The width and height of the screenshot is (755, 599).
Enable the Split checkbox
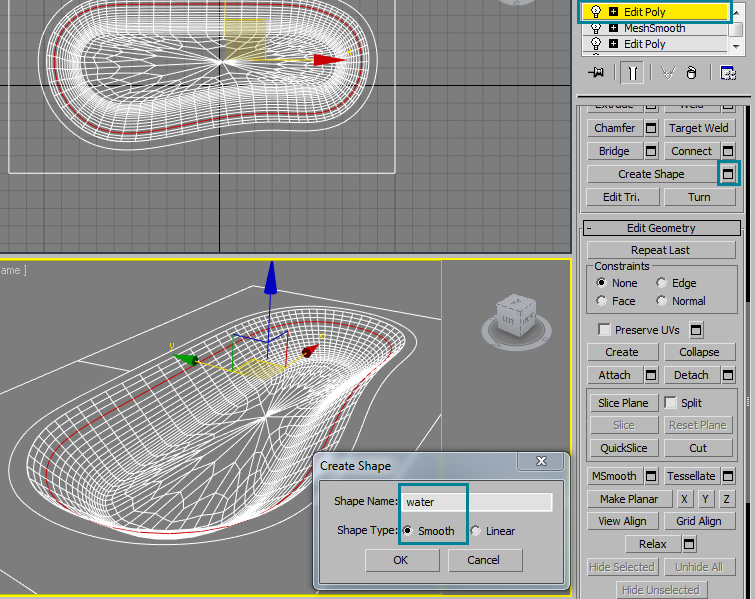671,402
